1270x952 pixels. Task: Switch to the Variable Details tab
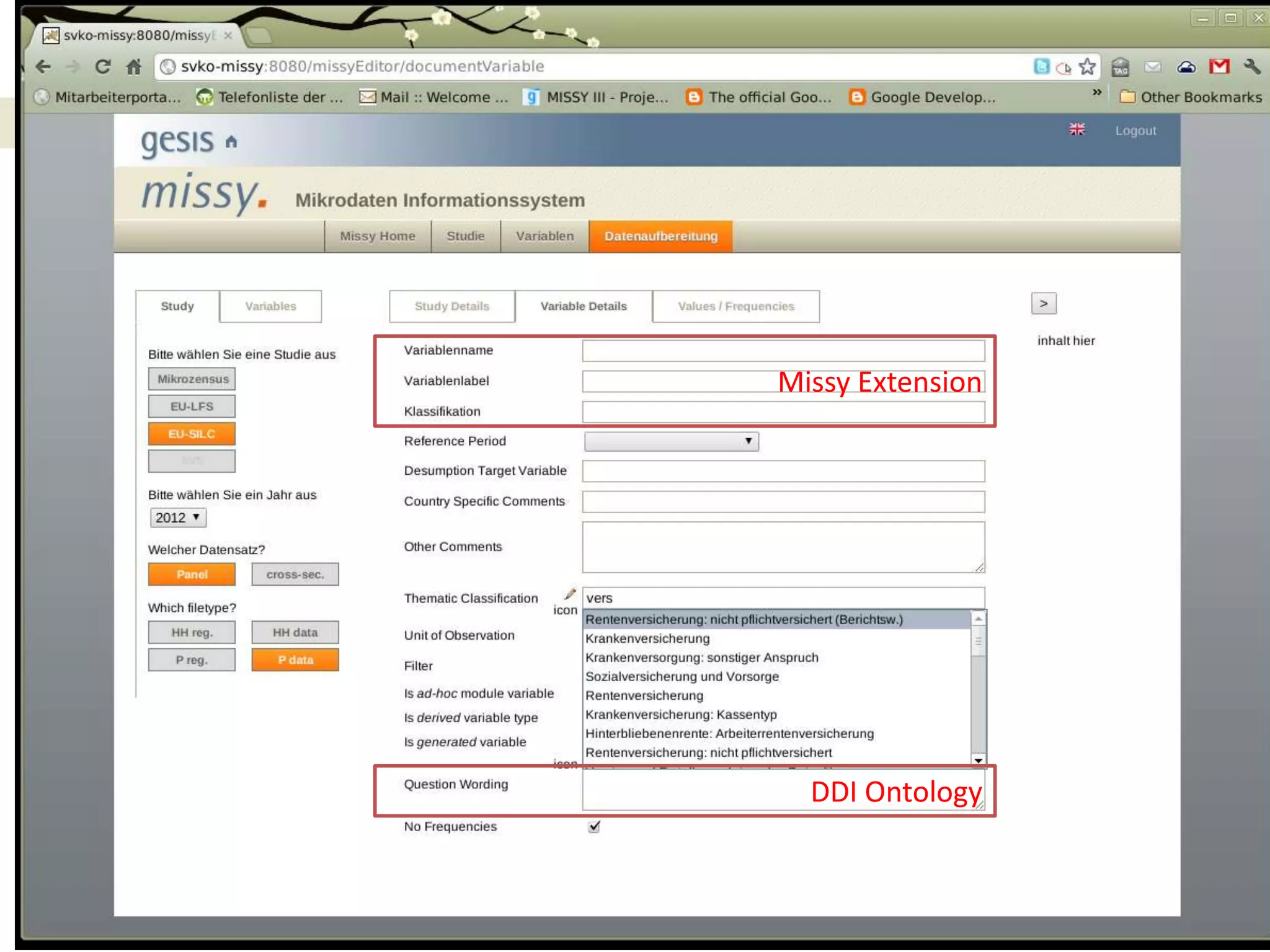coord(584,306)
